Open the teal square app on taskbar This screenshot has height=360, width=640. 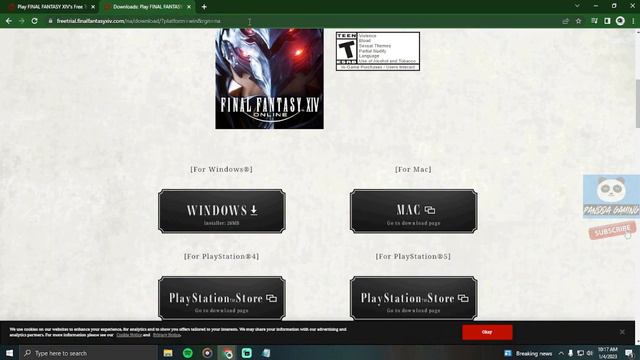pos(247,353)
